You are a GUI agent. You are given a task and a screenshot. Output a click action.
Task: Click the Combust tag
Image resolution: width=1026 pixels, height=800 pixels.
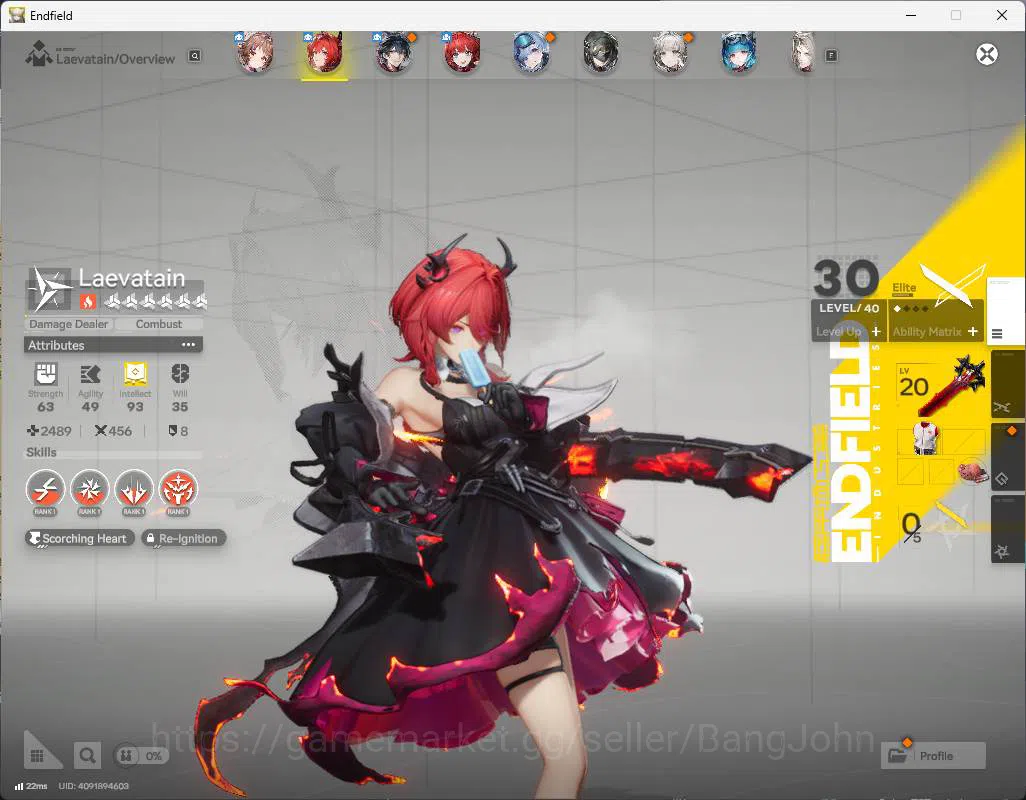[x=158, y=324]
